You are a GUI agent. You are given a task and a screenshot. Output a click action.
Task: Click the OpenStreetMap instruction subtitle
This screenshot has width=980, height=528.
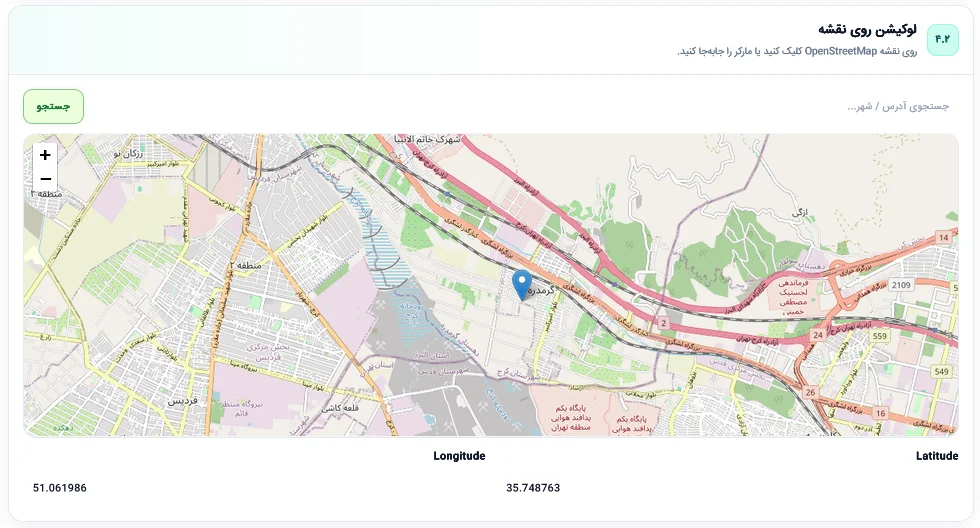tap(797, 51)
